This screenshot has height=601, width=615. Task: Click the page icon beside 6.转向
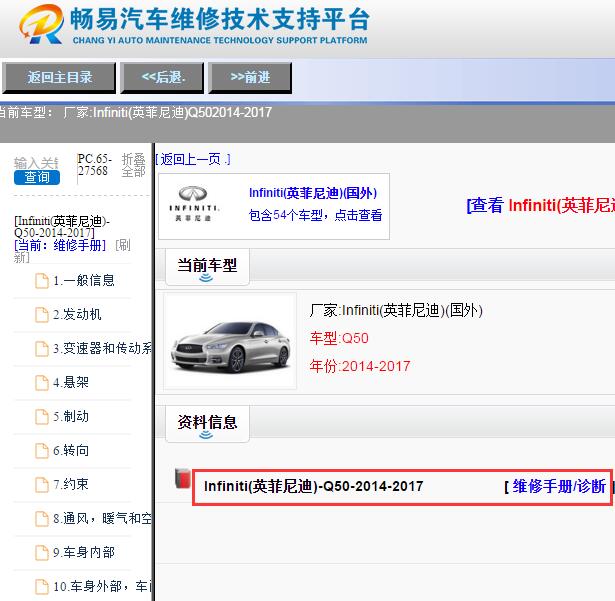coord(42,451)
